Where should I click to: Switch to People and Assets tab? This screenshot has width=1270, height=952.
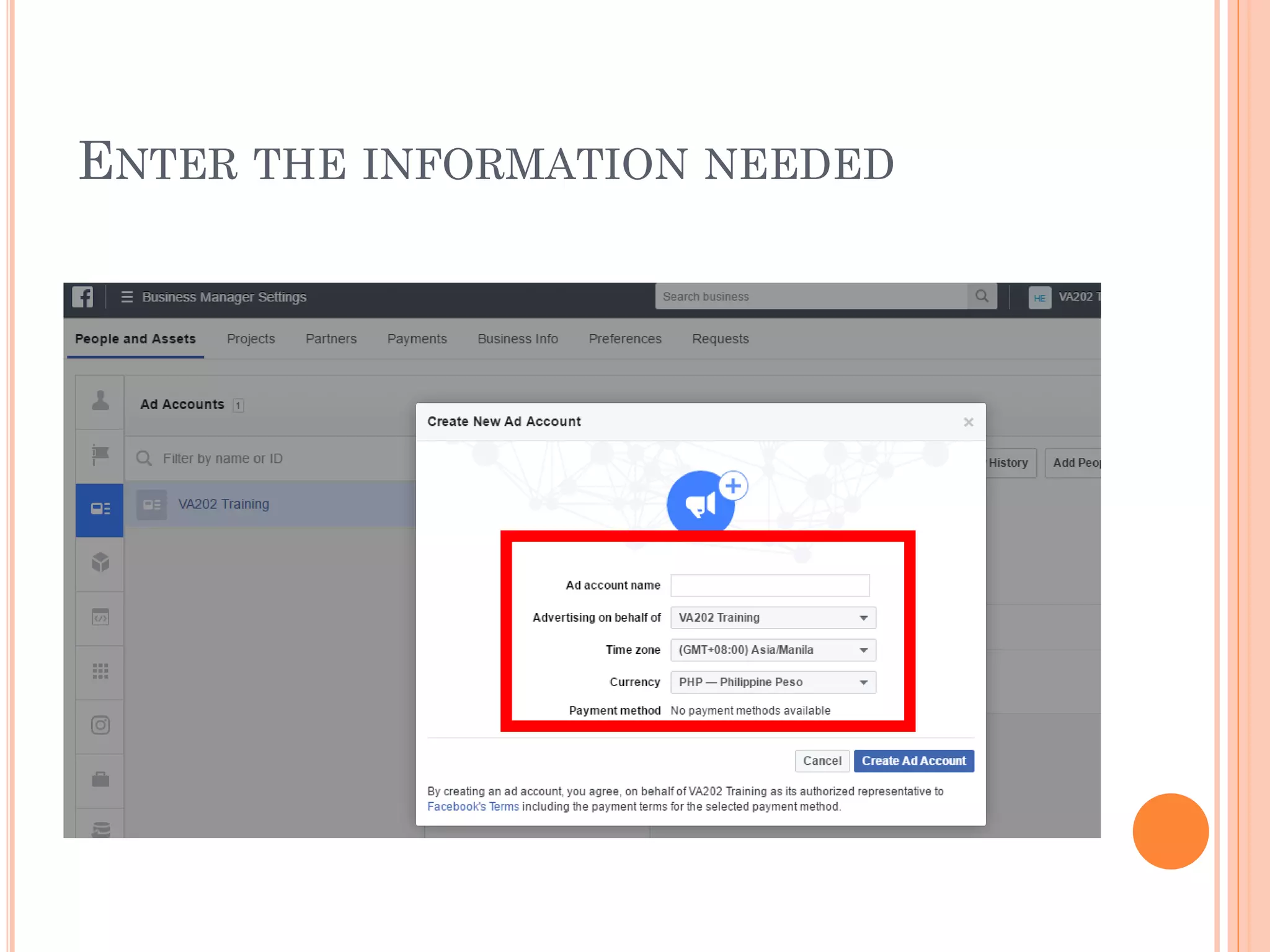coord(135,339)
